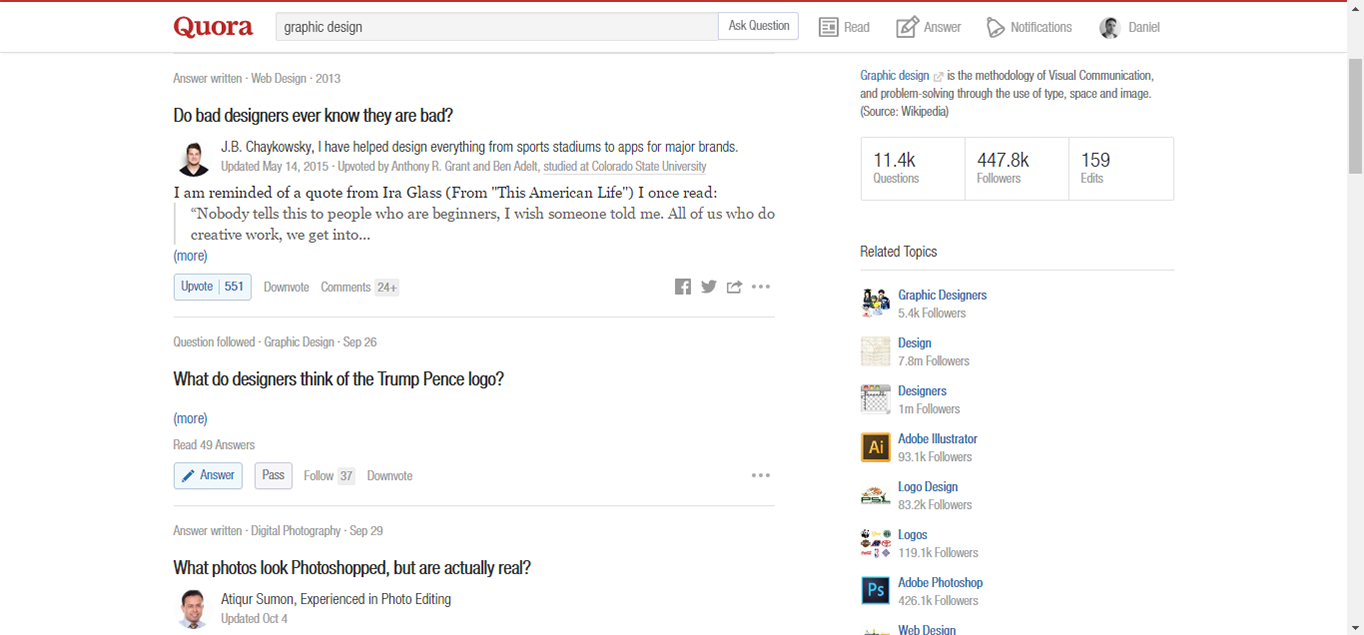This screenshot has width=1364, height=635.
Task: Click the Ask Question button
Action: click(759, 26)
